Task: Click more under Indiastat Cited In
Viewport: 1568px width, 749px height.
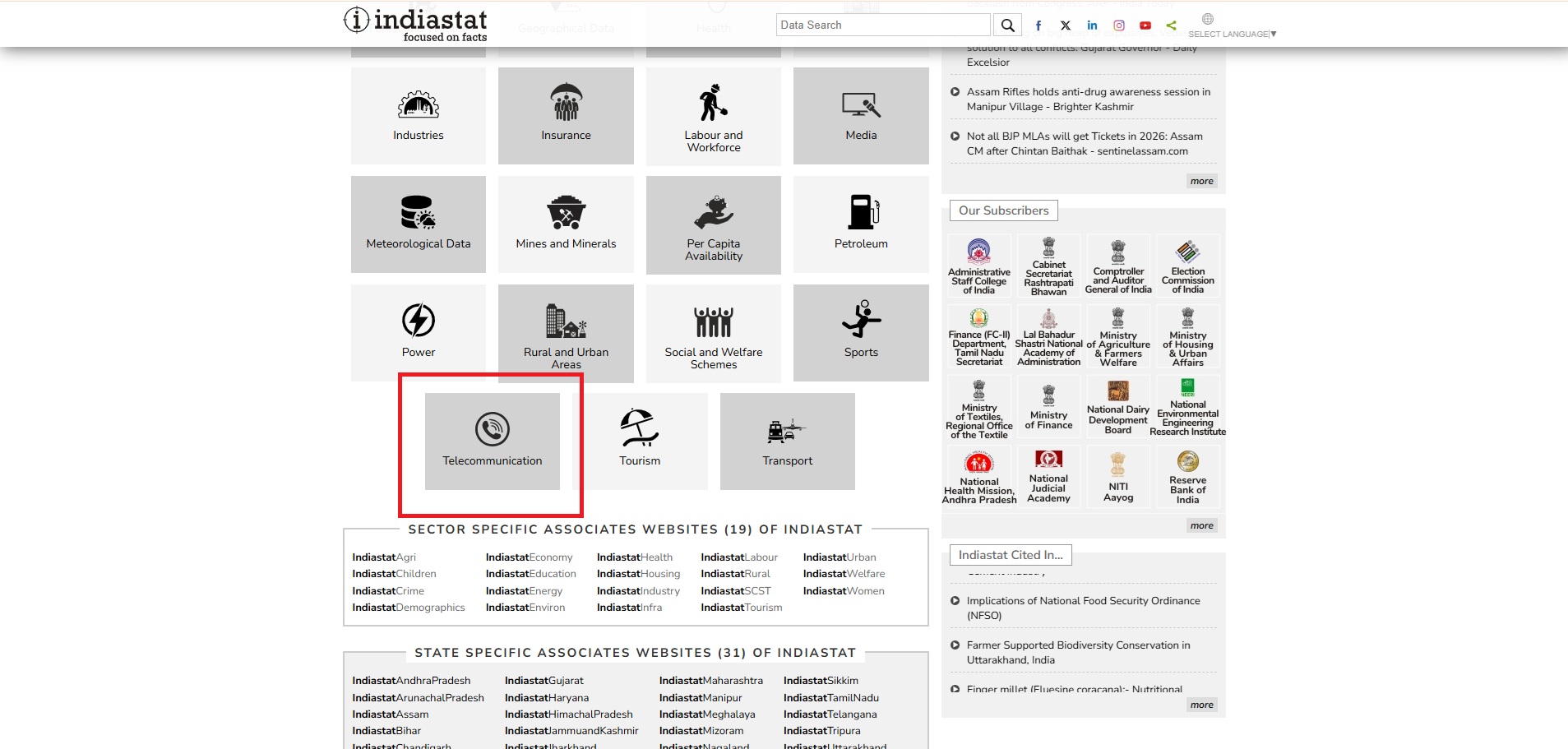Action: tap(1201, 705)
